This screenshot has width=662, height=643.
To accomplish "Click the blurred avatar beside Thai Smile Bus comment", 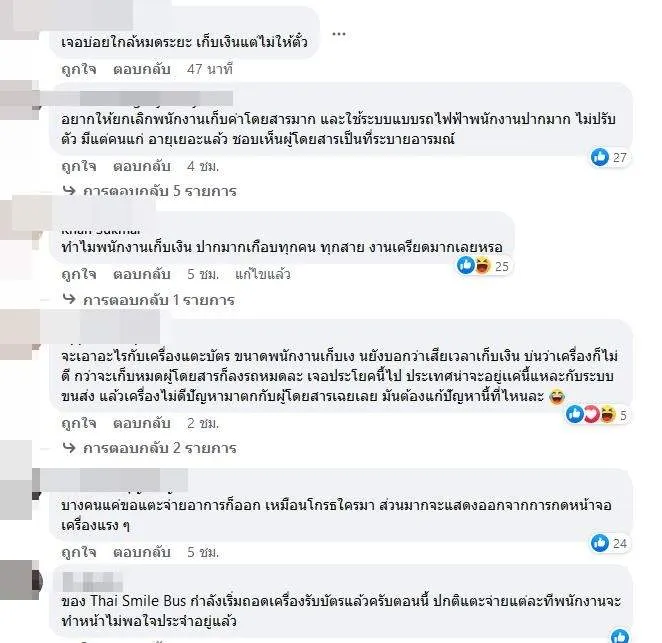I will [x=20, y=580].
